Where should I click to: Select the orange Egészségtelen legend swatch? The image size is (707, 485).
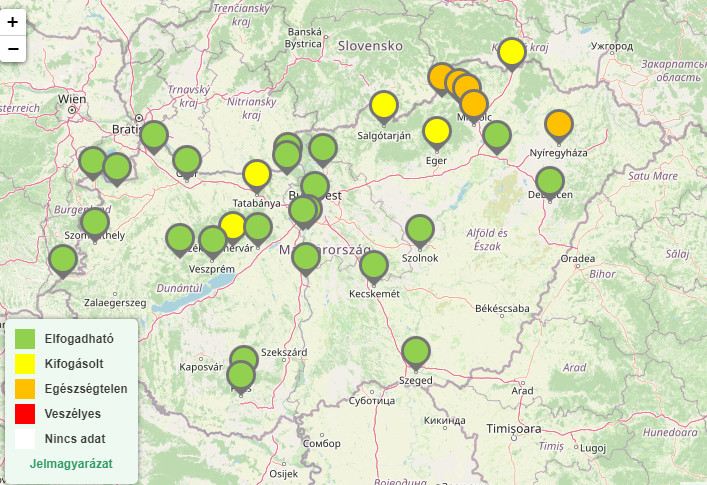pos(25,388)
